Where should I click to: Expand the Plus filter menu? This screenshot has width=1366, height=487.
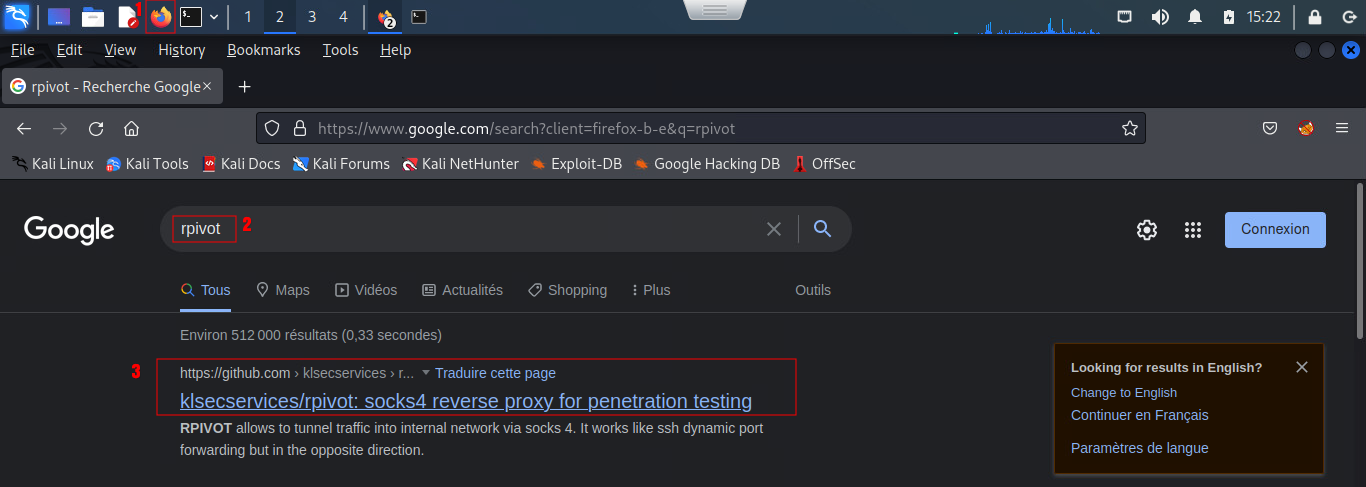pyautogui.click(x=650, y=290)
